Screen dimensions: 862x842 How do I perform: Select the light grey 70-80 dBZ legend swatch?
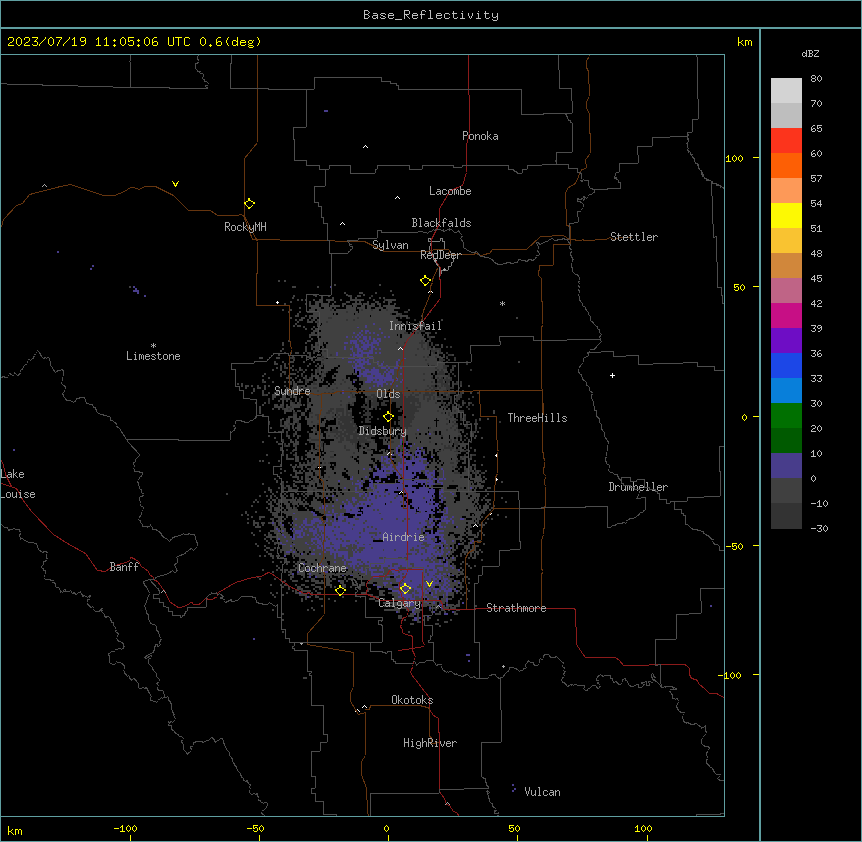786,91
